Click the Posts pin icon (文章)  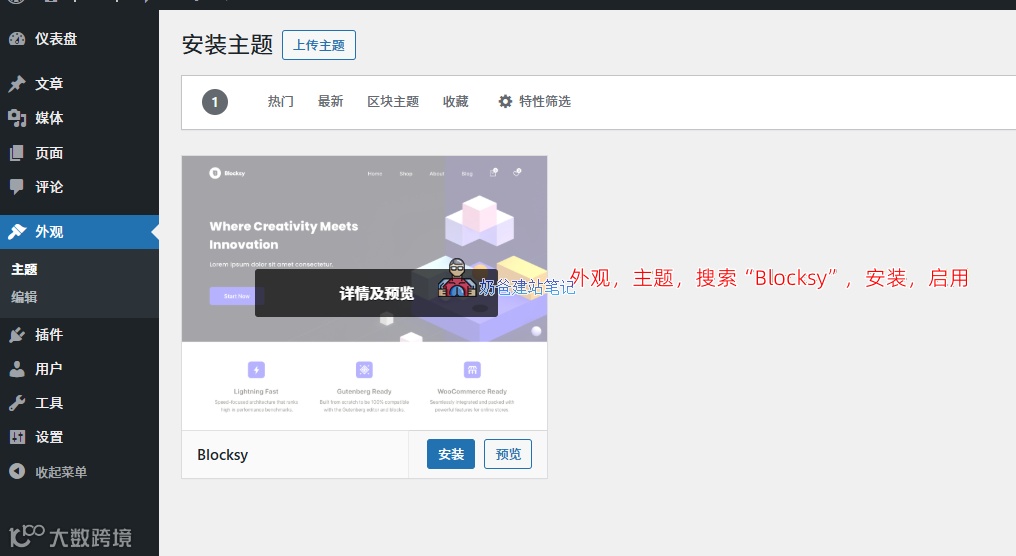coord(17,84)
